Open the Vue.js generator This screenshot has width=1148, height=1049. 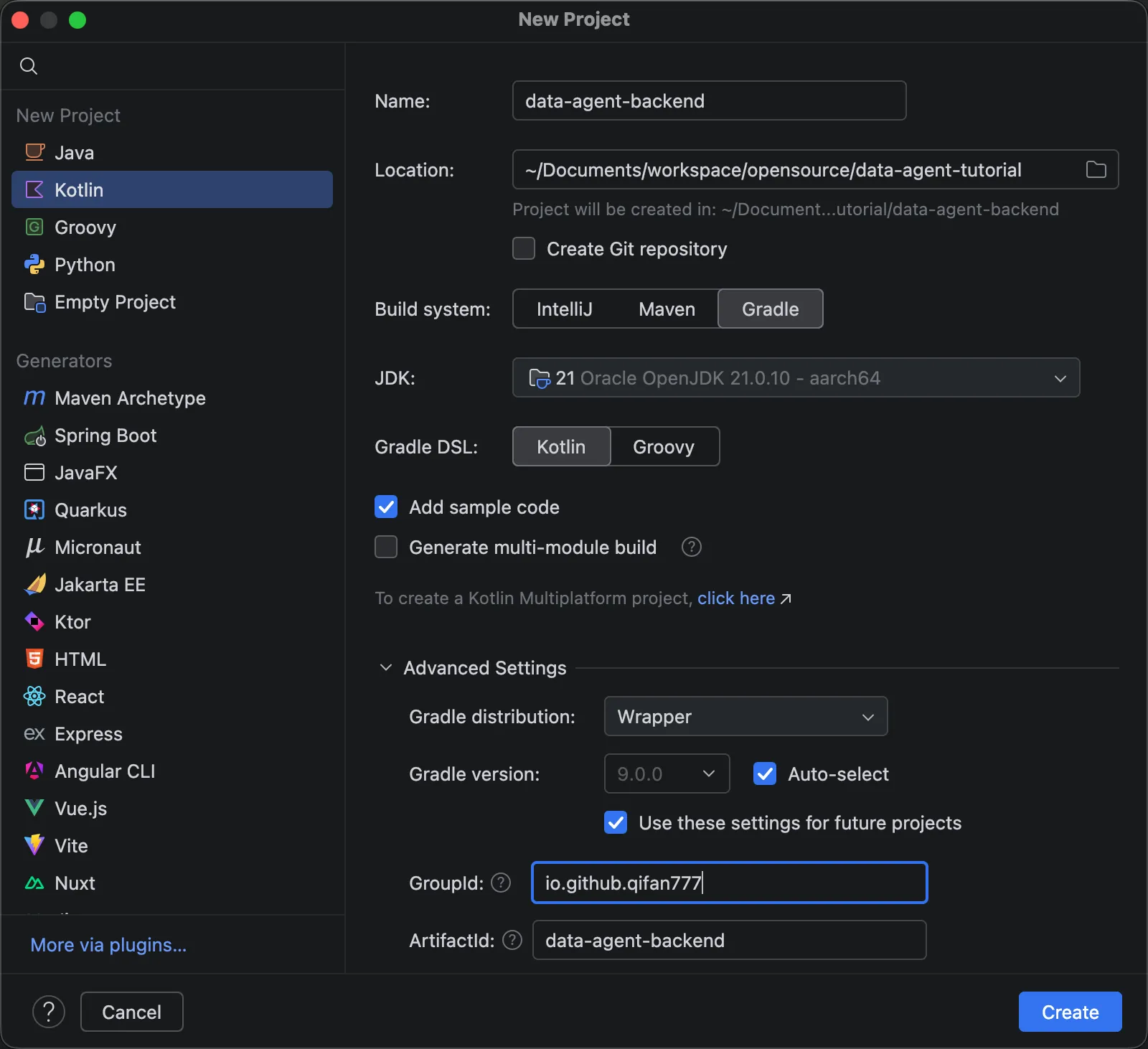coord(80,808)
